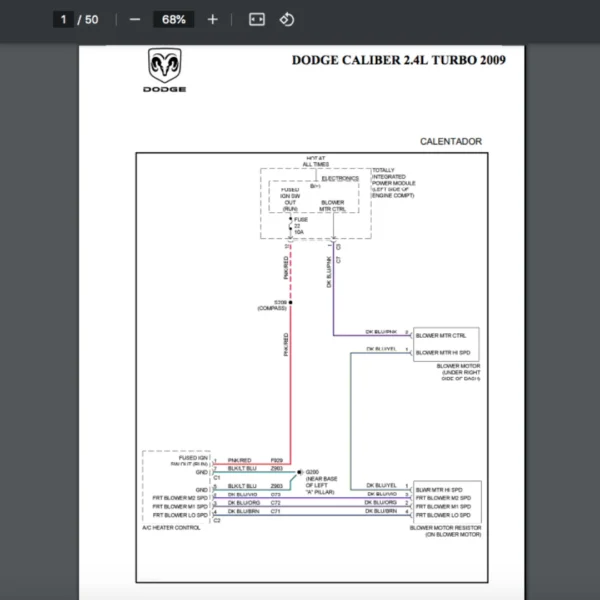Click the A/C HEATER CONTROL label
The image size is (600, 600).
174,525
